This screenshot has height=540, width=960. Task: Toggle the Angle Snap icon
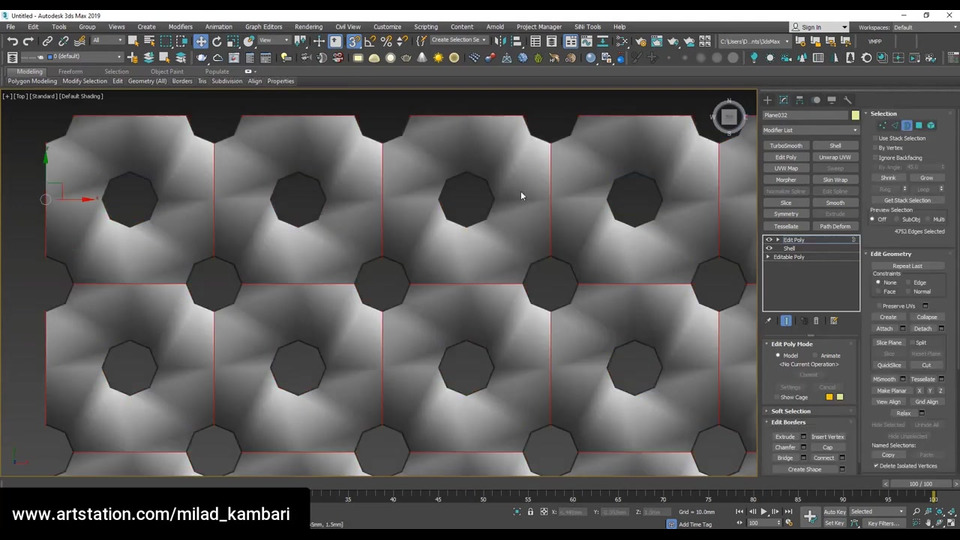click(x=370, y=41)
